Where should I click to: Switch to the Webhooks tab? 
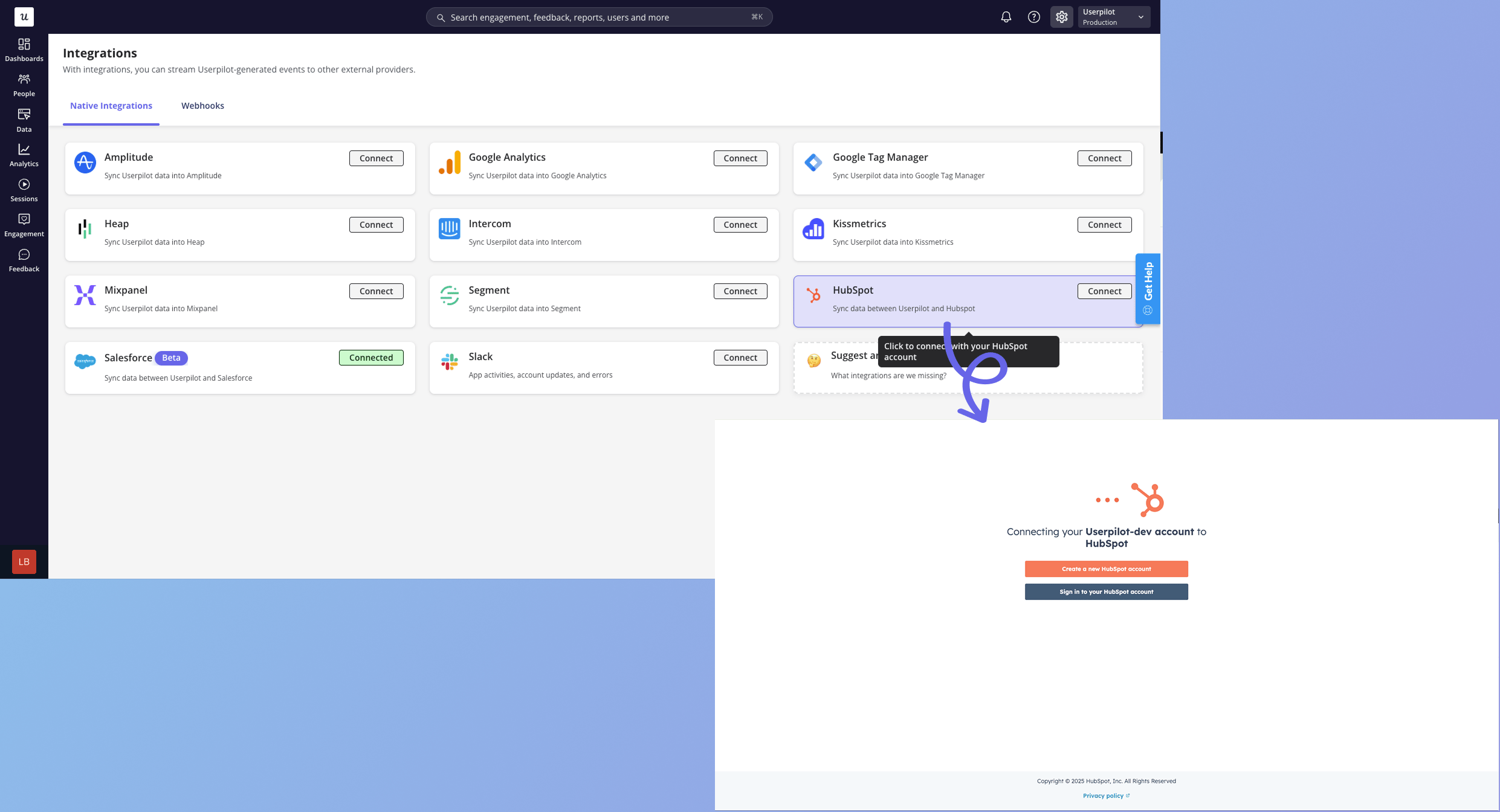click(202, 106)
